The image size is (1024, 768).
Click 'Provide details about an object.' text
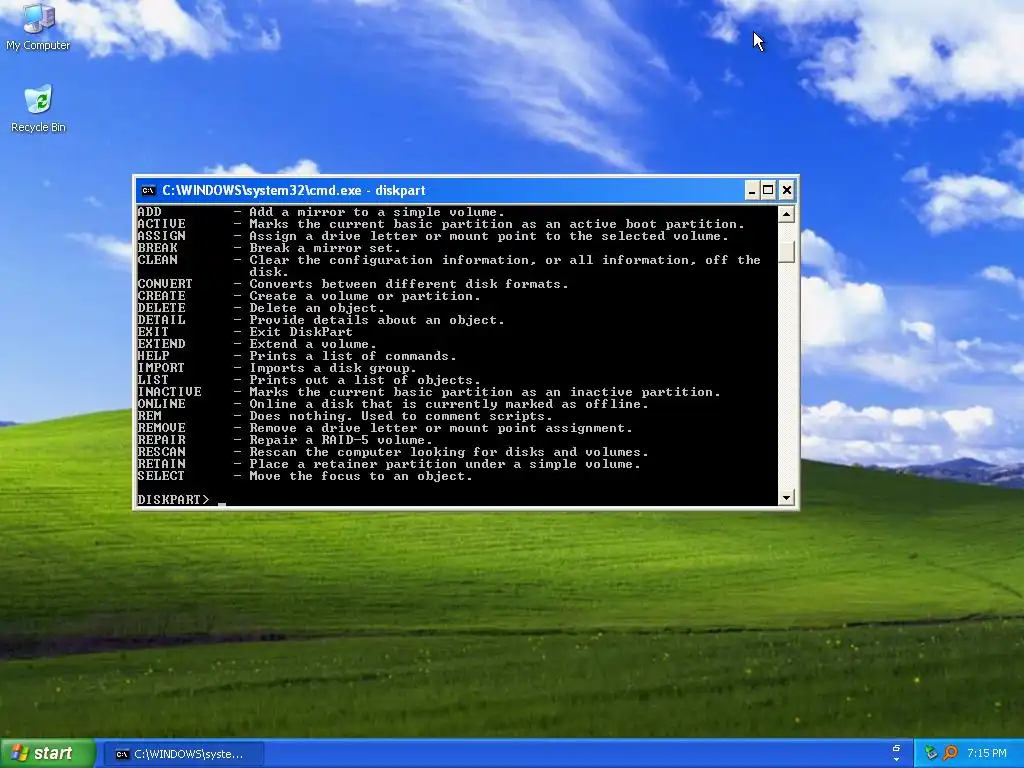point(377,320)
